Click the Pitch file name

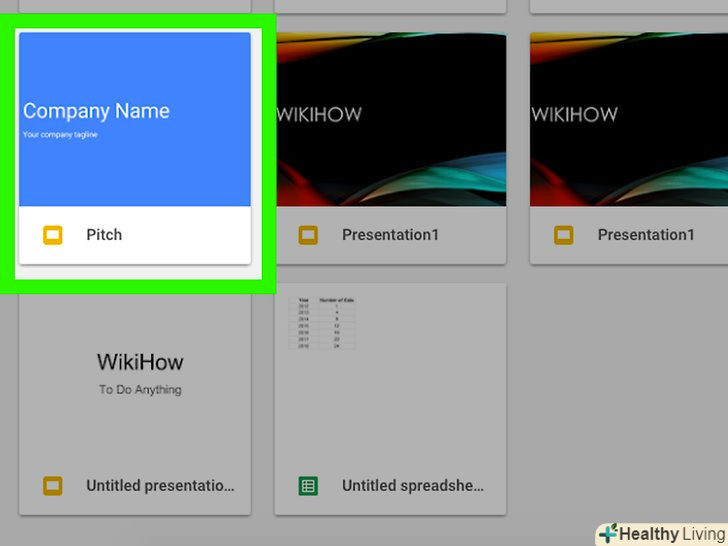click(104, 235)
